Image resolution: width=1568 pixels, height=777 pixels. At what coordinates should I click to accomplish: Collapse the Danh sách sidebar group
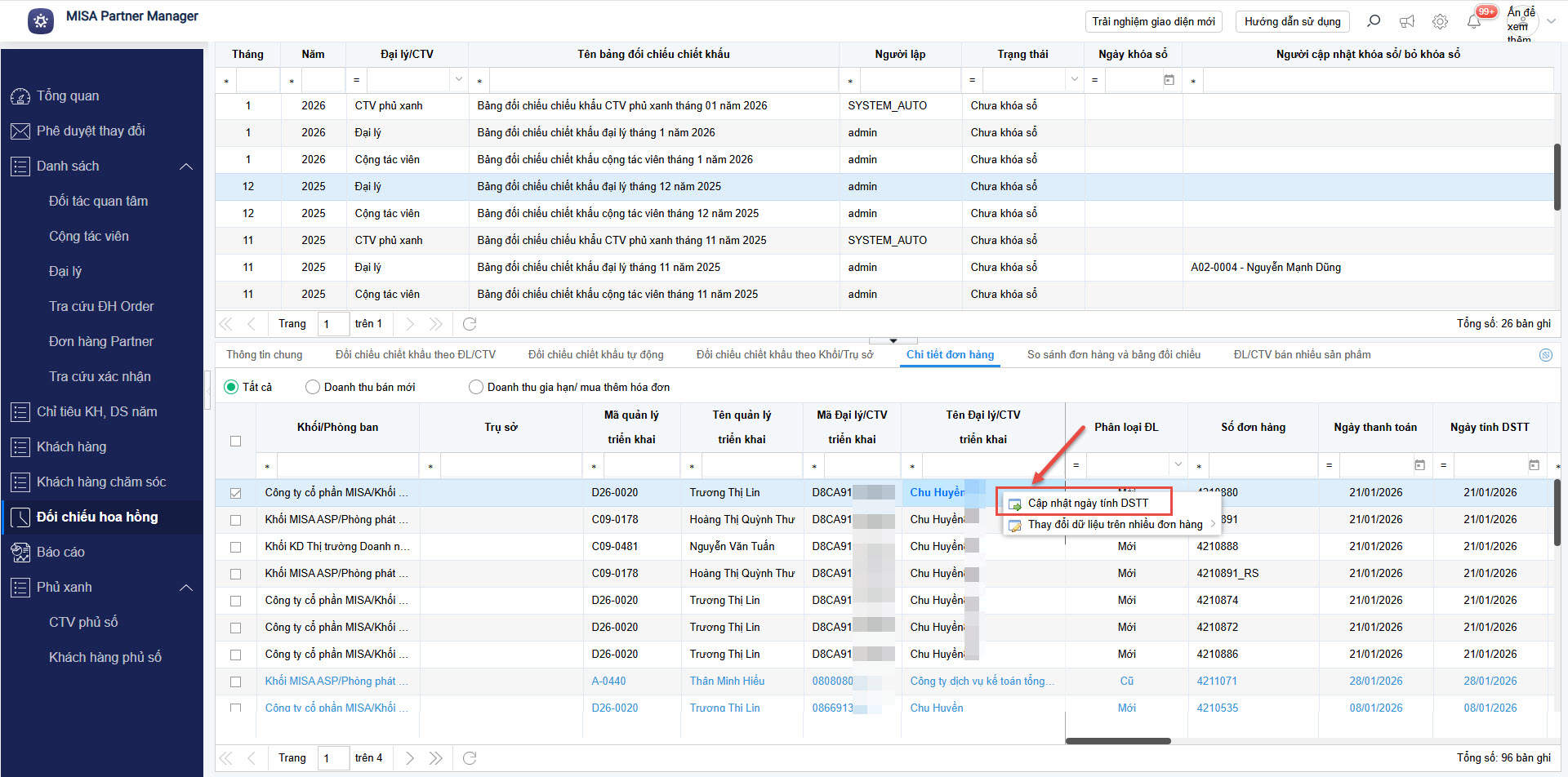pyautogui.click(x=186, y=166)
